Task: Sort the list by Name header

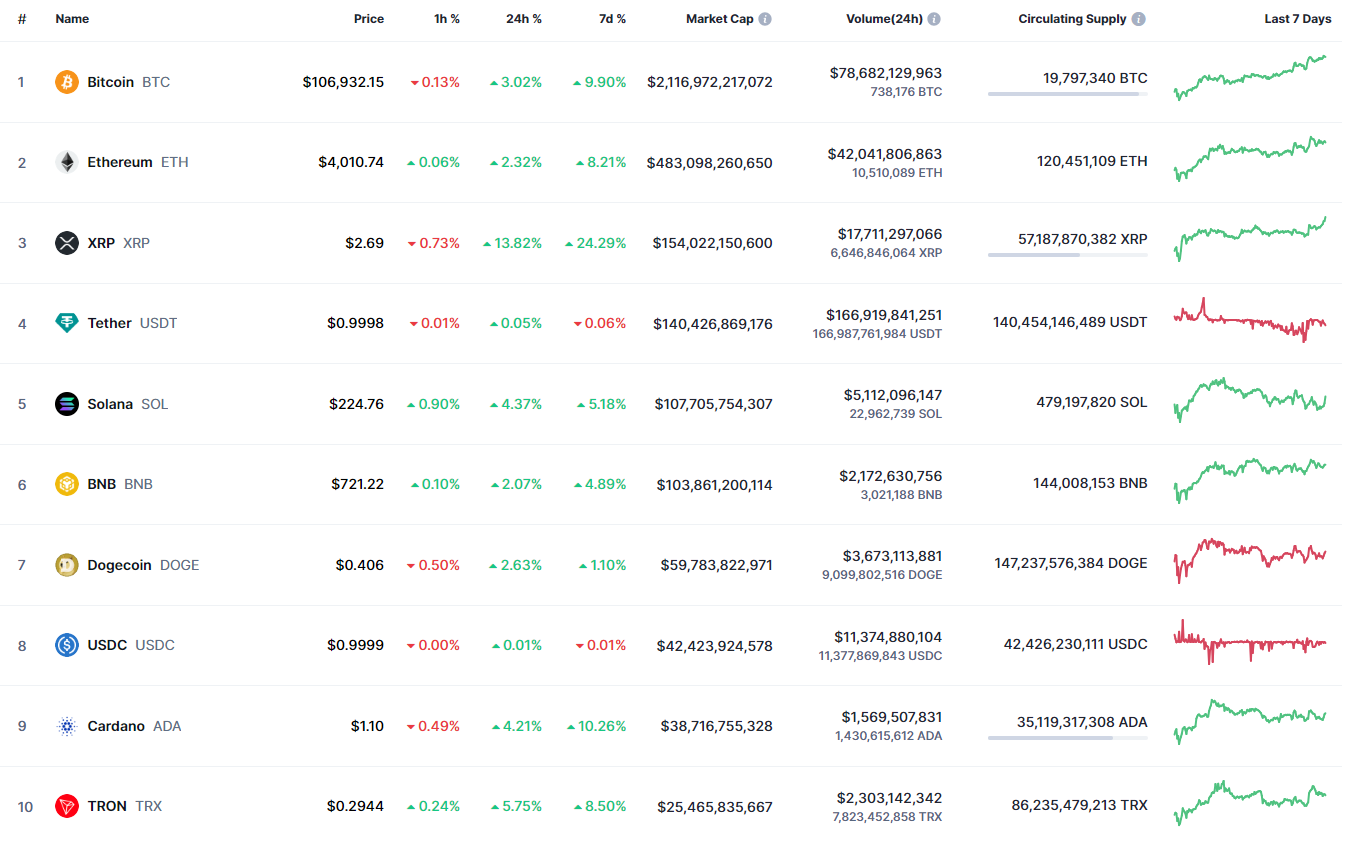Action: coord(72,19)
